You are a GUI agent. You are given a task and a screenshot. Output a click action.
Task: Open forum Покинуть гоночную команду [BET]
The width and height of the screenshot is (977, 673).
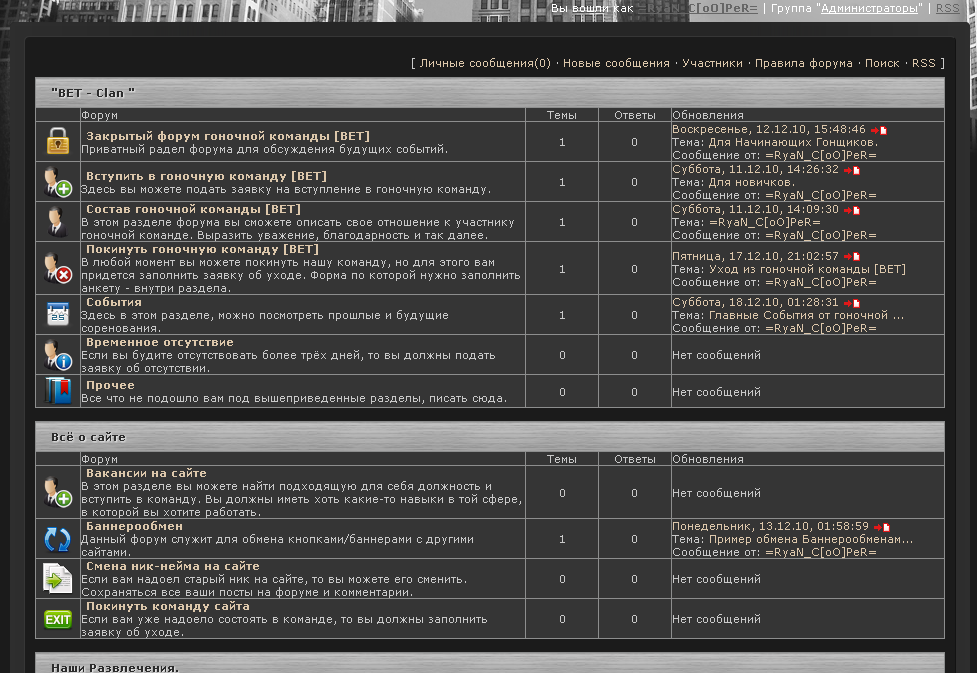point(203,249)
